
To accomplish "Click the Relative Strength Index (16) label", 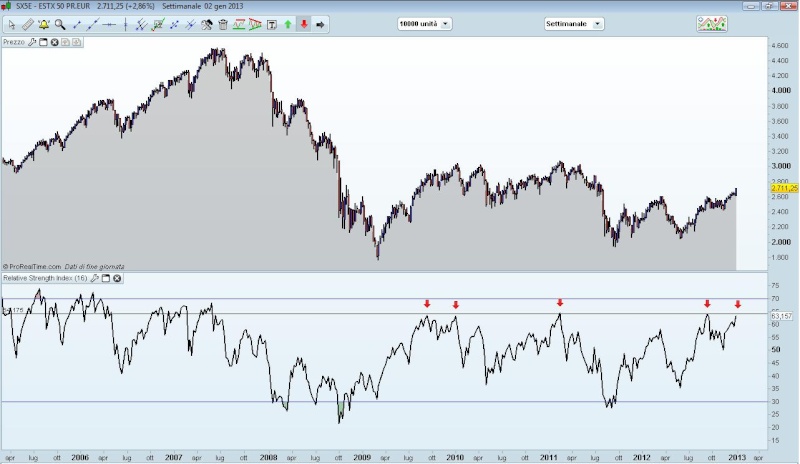I will [45, 278].
